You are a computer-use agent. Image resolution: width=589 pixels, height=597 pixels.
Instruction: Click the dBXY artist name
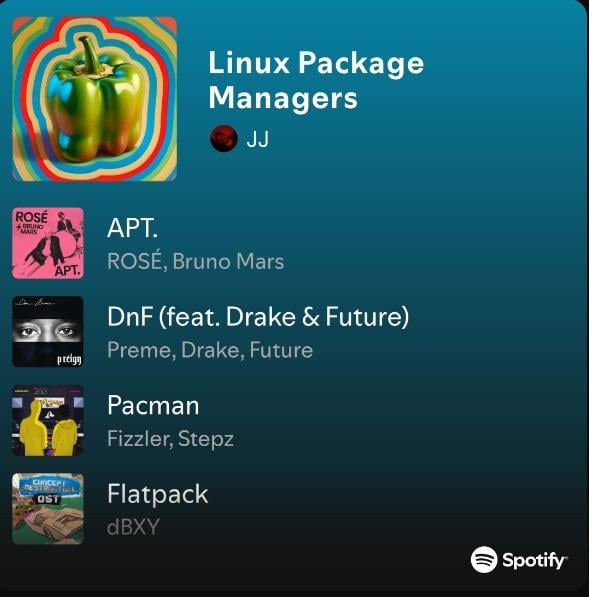[x=133, y=527]
